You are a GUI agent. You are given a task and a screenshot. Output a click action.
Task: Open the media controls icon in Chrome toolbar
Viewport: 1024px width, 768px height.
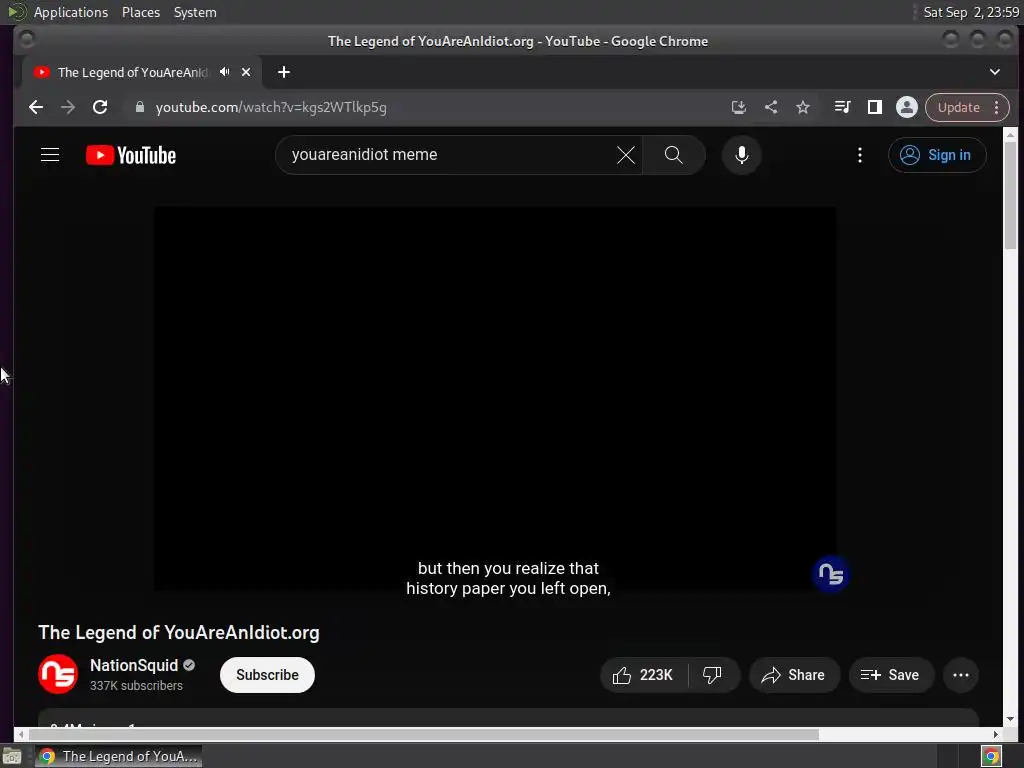click(842, 107)
